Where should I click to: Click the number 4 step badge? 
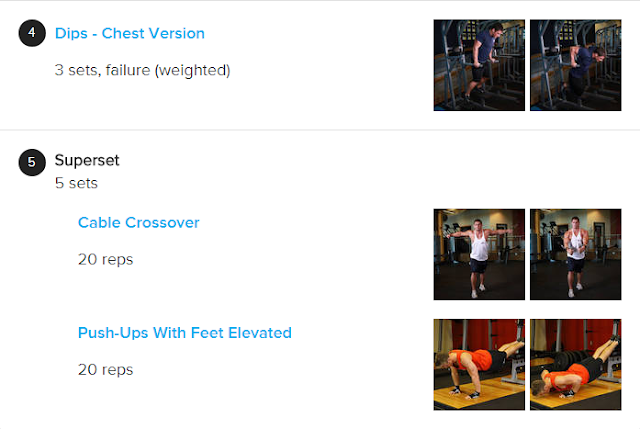[31, 33]
